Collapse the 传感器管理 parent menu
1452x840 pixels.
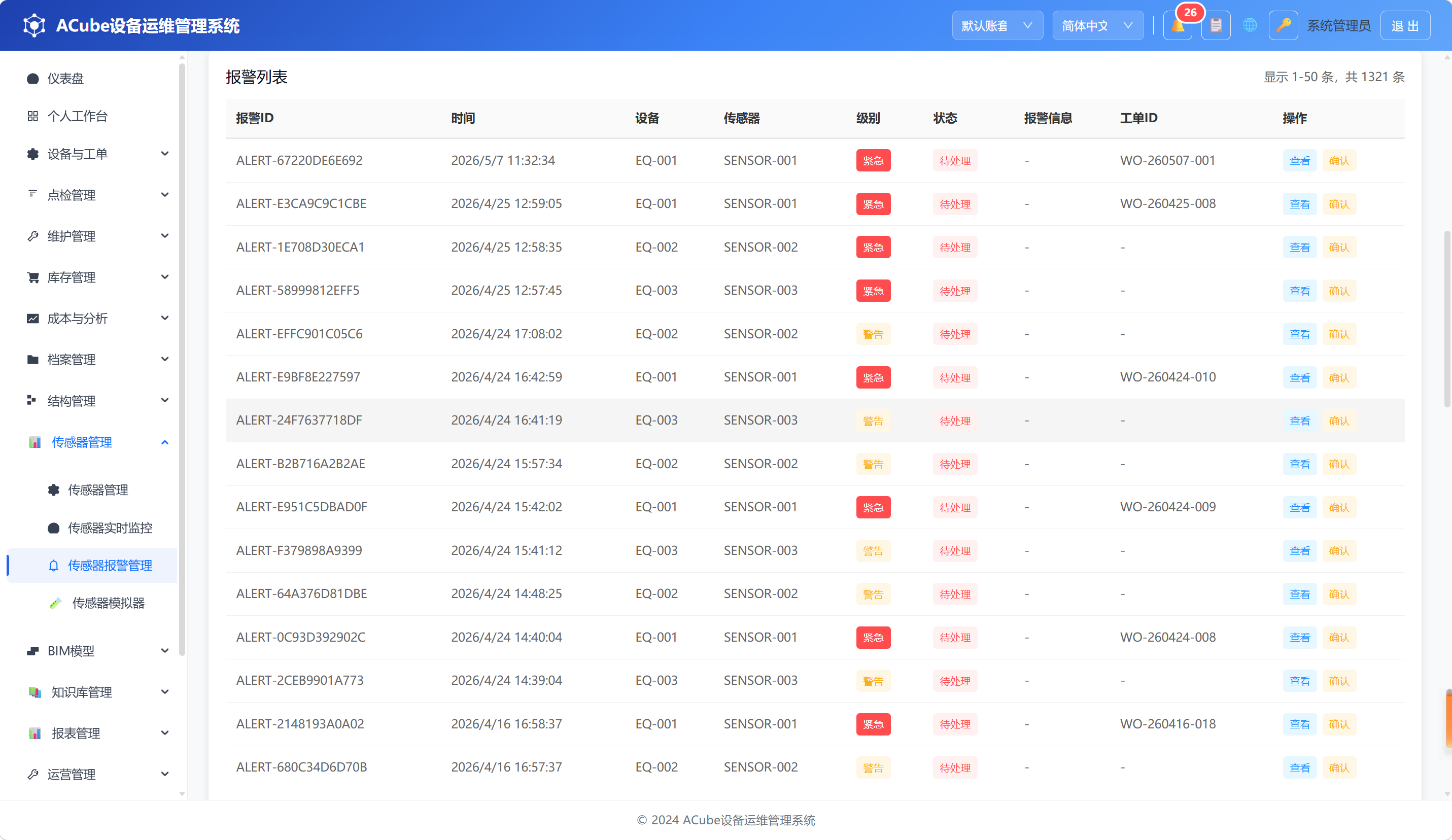coord(92,442)
